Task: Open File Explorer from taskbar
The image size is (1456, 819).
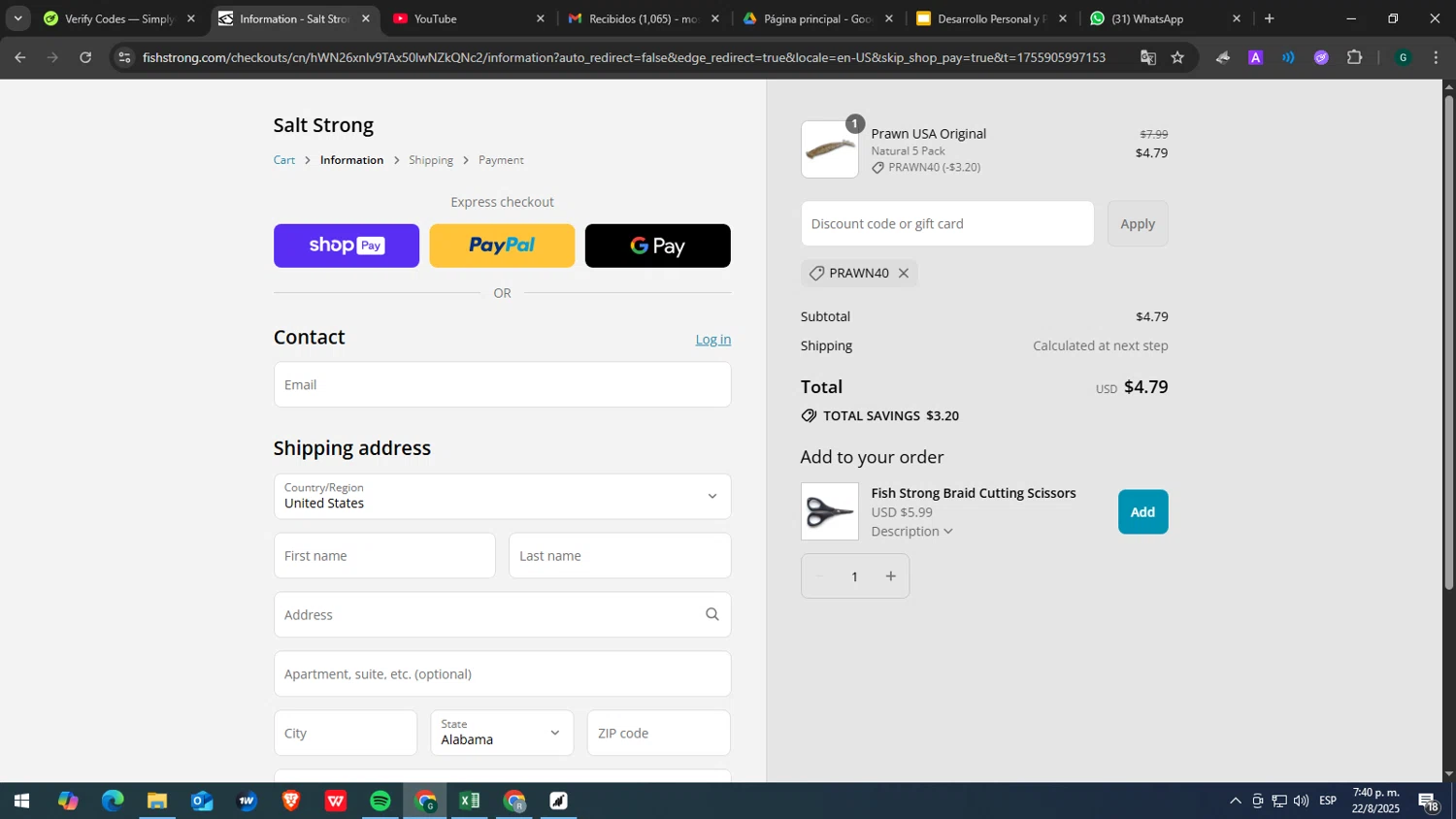Action: 157,802
